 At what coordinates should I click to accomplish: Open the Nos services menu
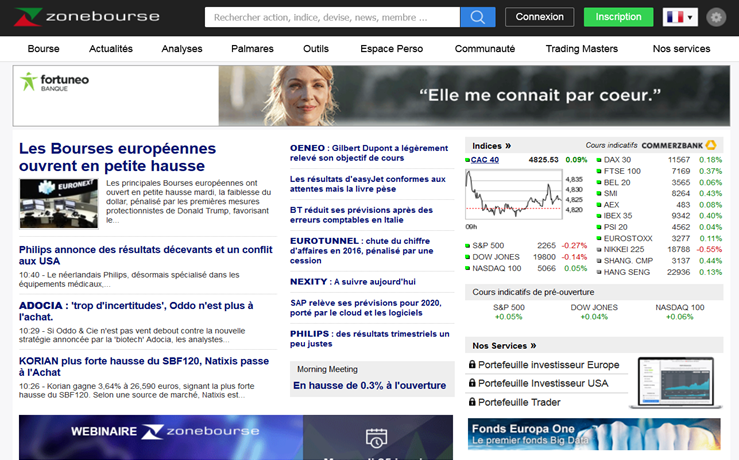(x=681, y=49)
